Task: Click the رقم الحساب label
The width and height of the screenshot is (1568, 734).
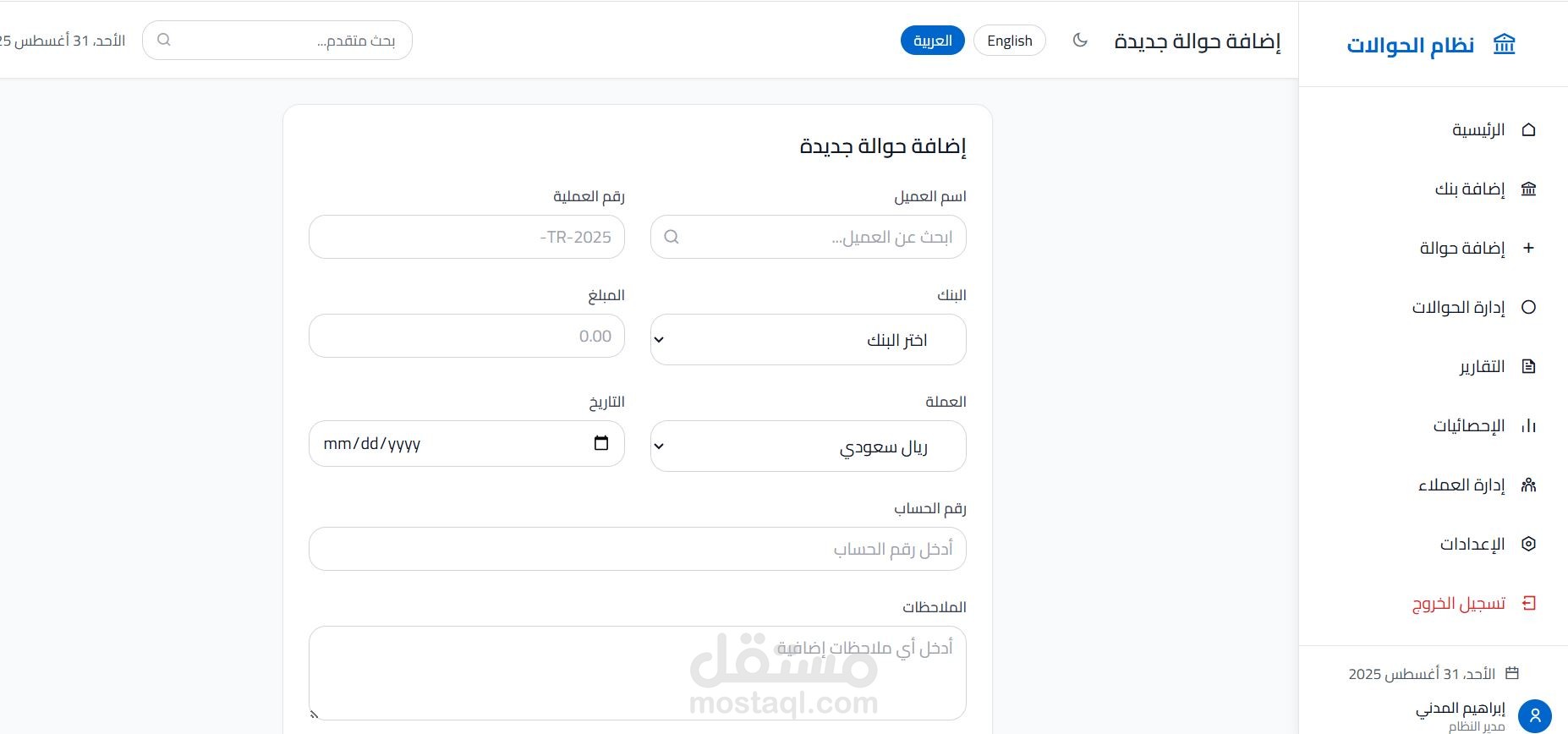Action: click(x=930, y=508)
